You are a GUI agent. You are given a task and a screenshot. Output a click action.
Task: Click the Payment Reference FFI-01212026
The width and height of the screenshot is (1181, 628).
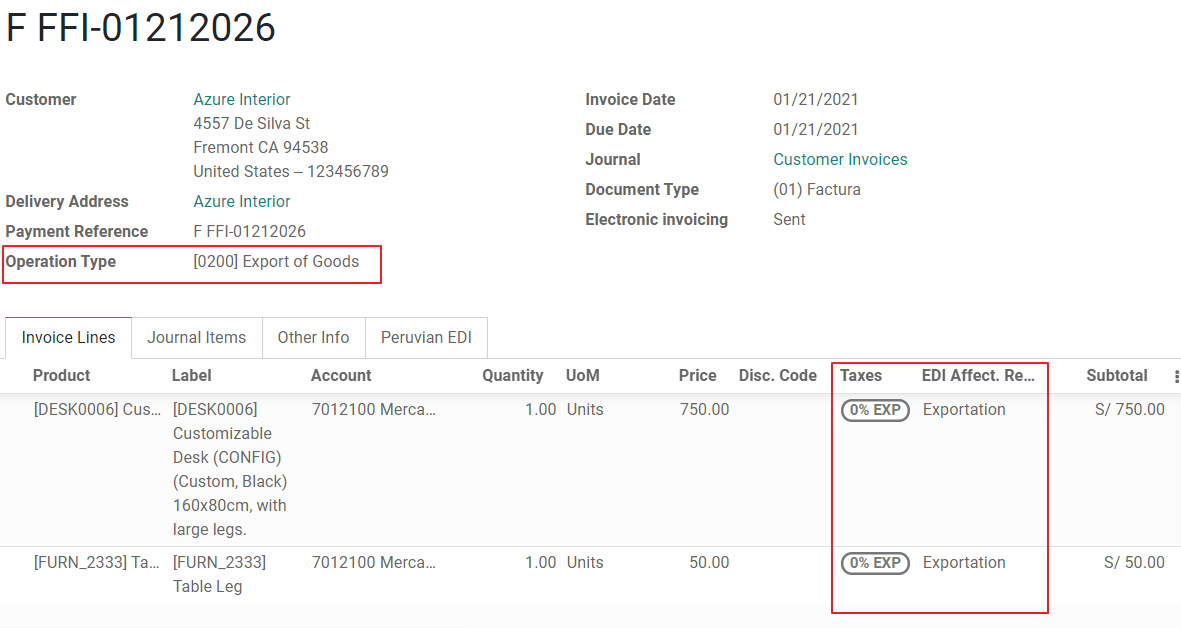pyautogui.click(x=251, y=231)
